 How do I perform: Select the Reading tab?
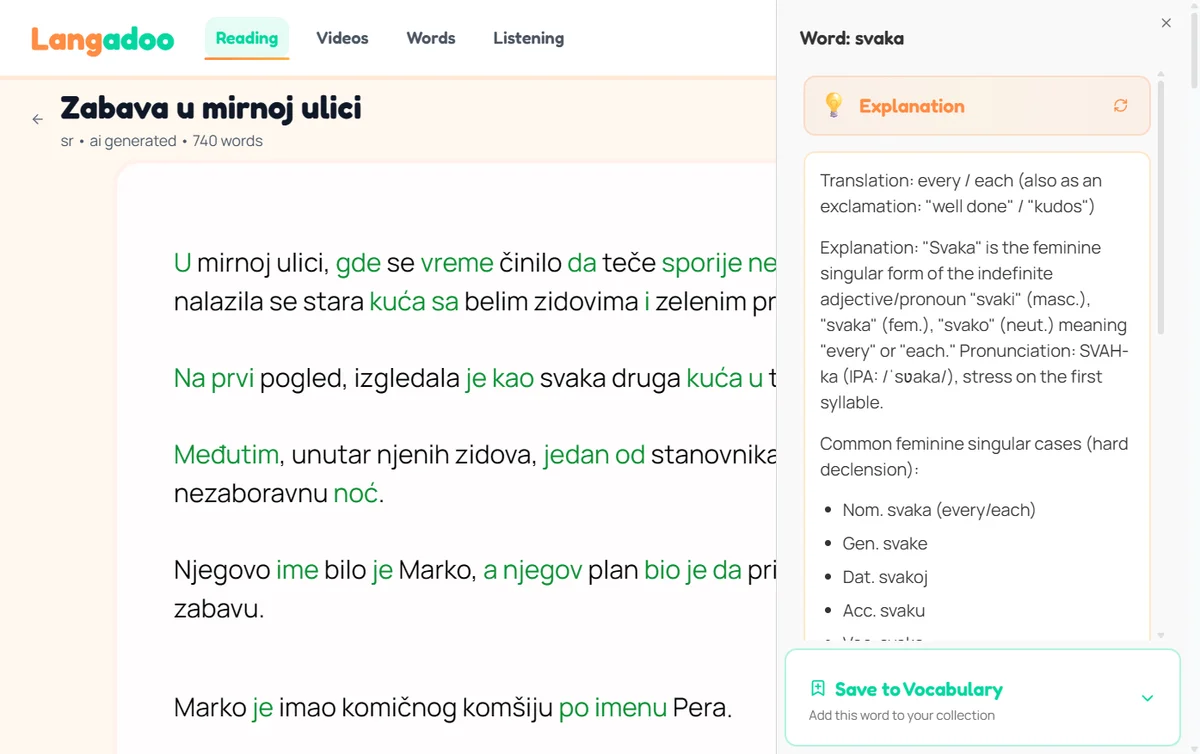click(246, 38)
